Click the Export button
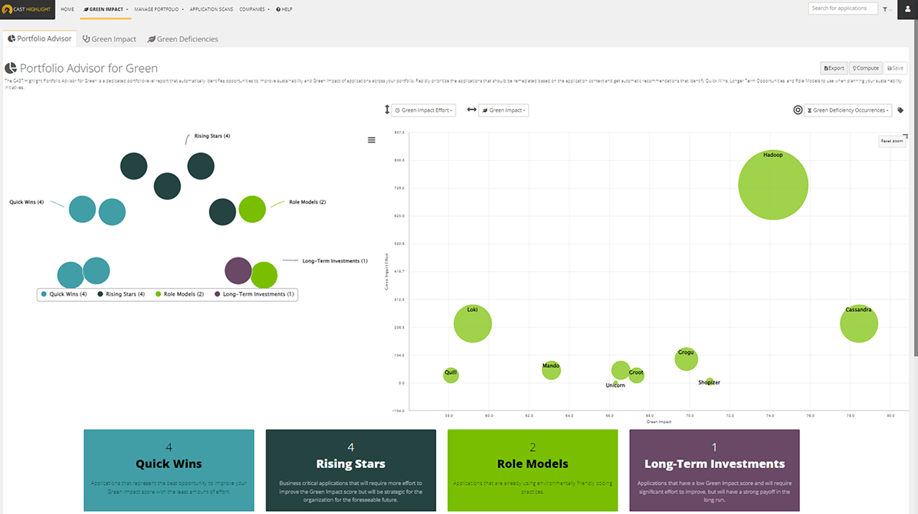Screen dimensions: 918x514 click(x=834, y=68)
